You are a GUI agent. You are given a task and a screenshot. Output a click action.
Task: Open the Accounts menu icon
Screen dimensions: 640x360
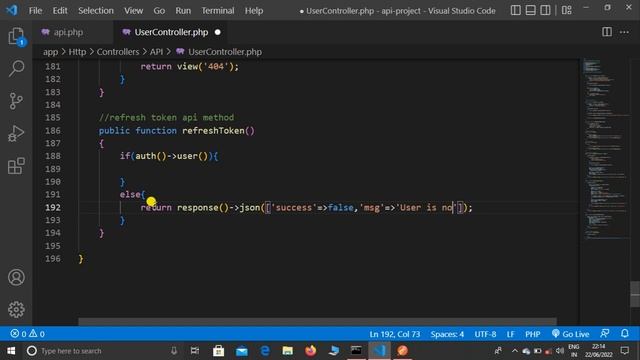point(16,278)
